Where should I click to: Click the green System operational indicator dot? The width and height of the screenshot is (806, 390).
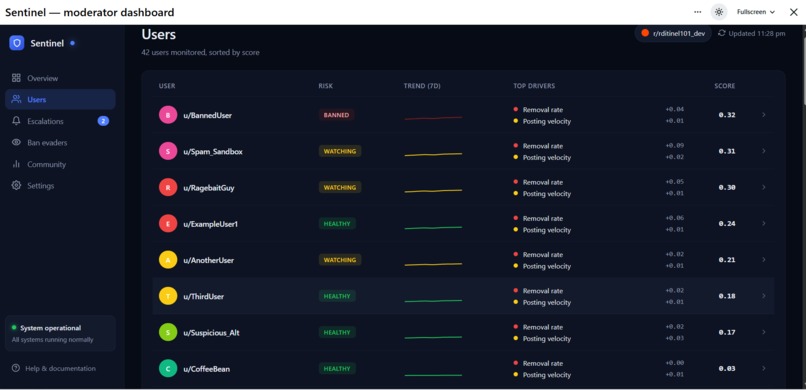[x=14, y=327]
